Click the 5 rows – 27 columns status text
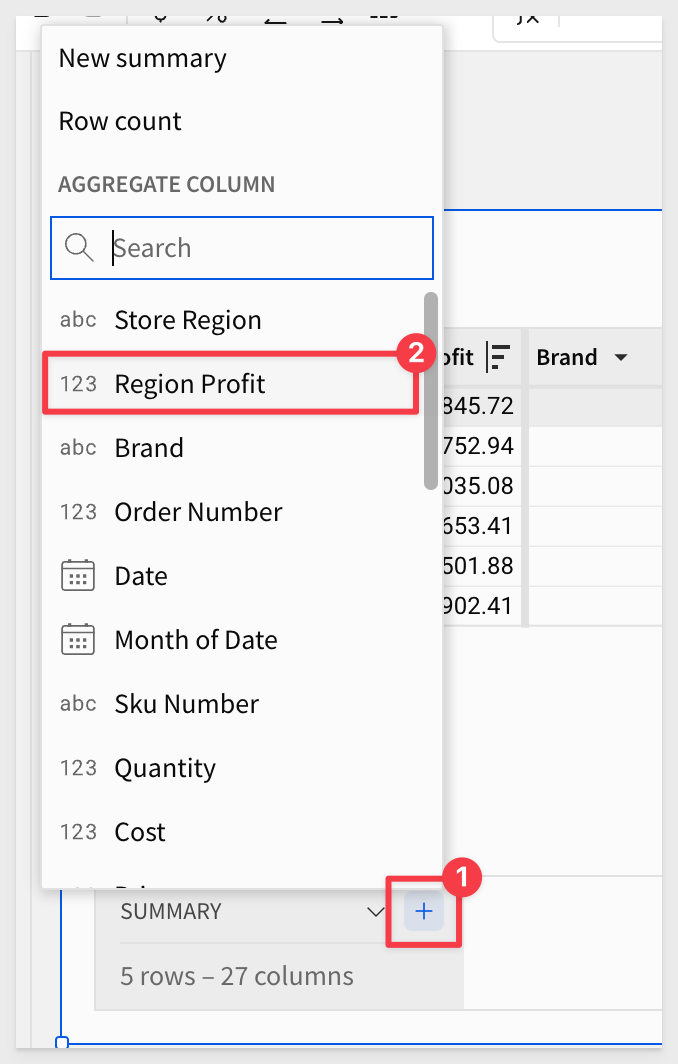The width and height of the screenshot is (678, 1064). tap(237, 976)
